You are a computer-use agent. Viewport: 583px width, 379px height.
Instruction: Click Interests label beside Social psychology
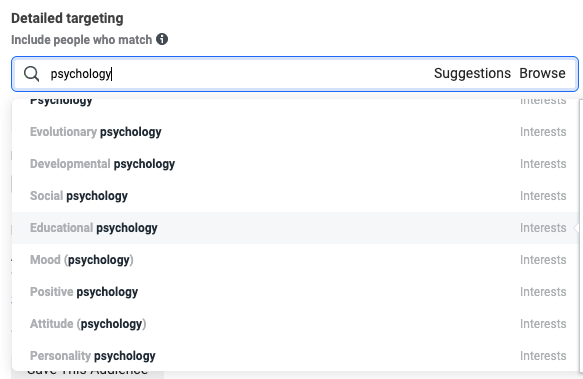click(543, 196)
